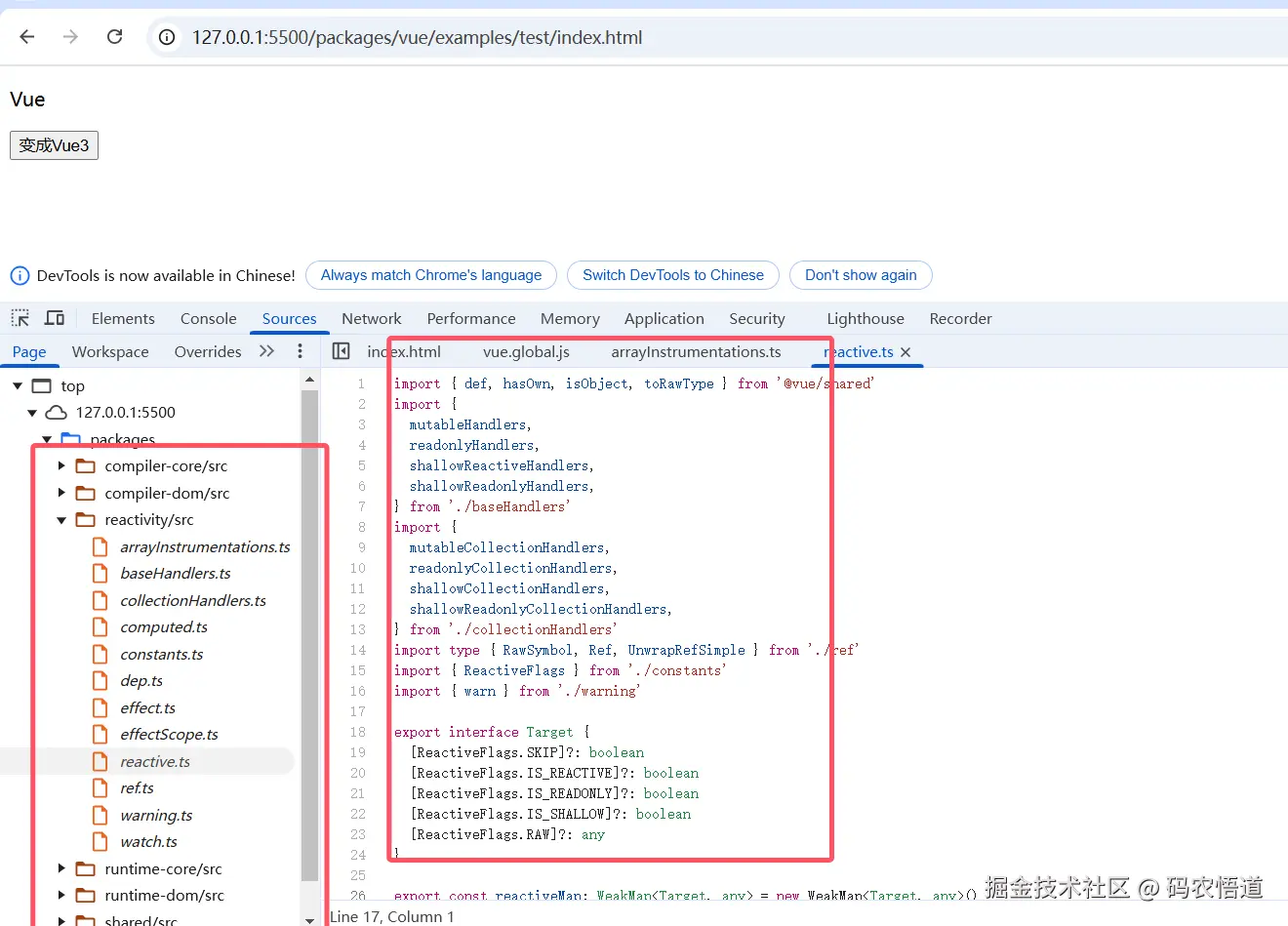Expand the compiler-core/src folder
Screen dimensions: 1288x926
point(61,466)
